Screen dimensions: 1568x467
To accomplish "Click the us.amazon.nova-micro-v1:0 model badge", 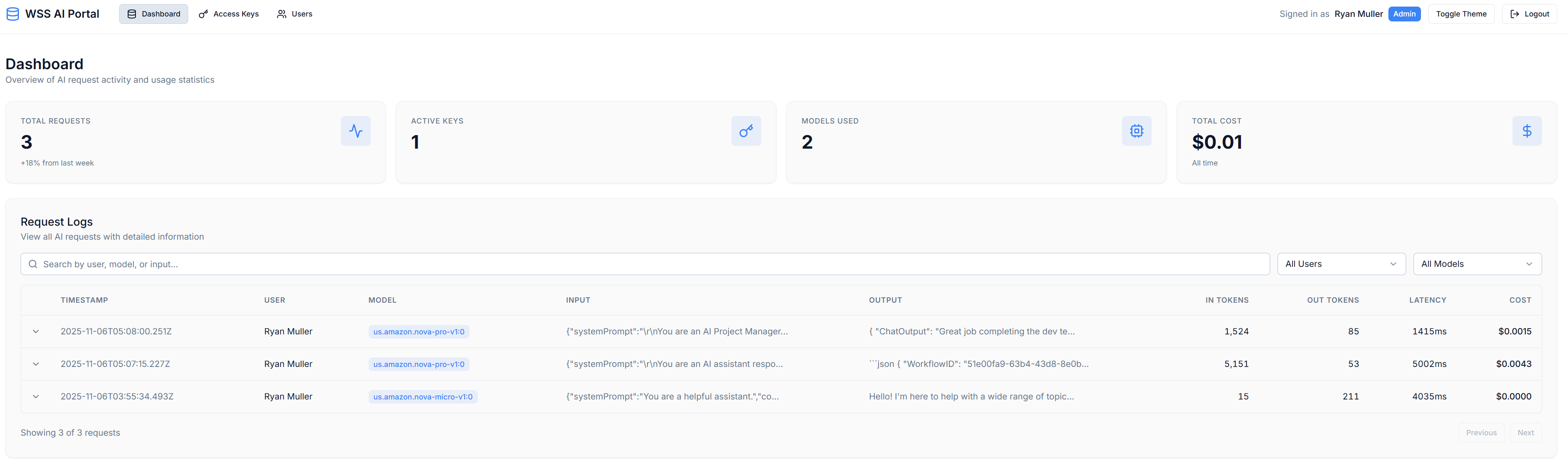I will (x=423, y=396).
